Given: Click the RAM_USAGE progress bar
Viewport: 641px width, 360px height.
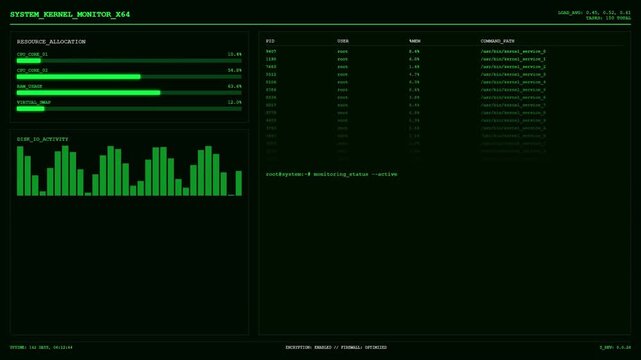Looking at the screenshot, I should pyautogui.click(x=129, y=93).
